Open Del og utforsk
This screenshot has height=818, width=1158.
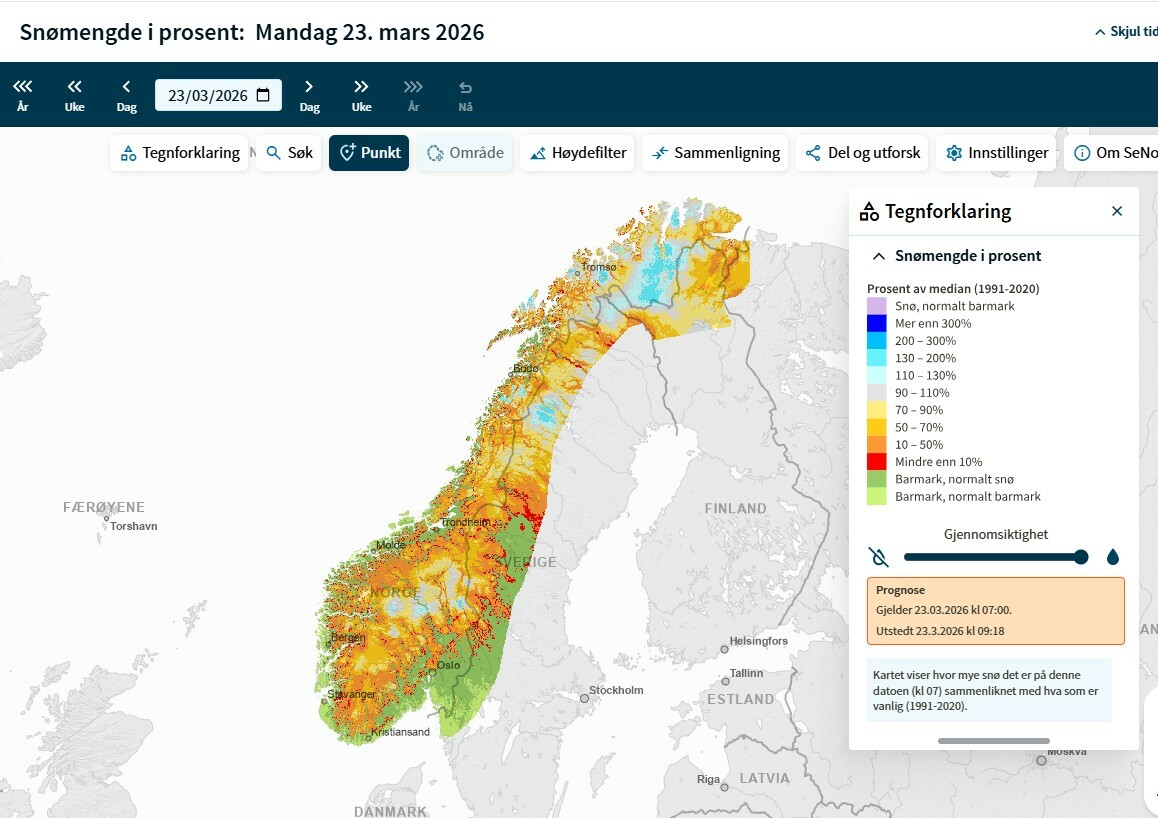coord(862,153)
